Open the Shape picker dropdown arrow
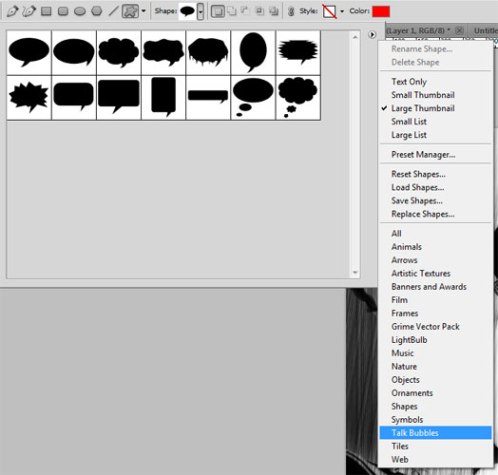The width and height of the screenshot is (498, 475). pos(200,12)
